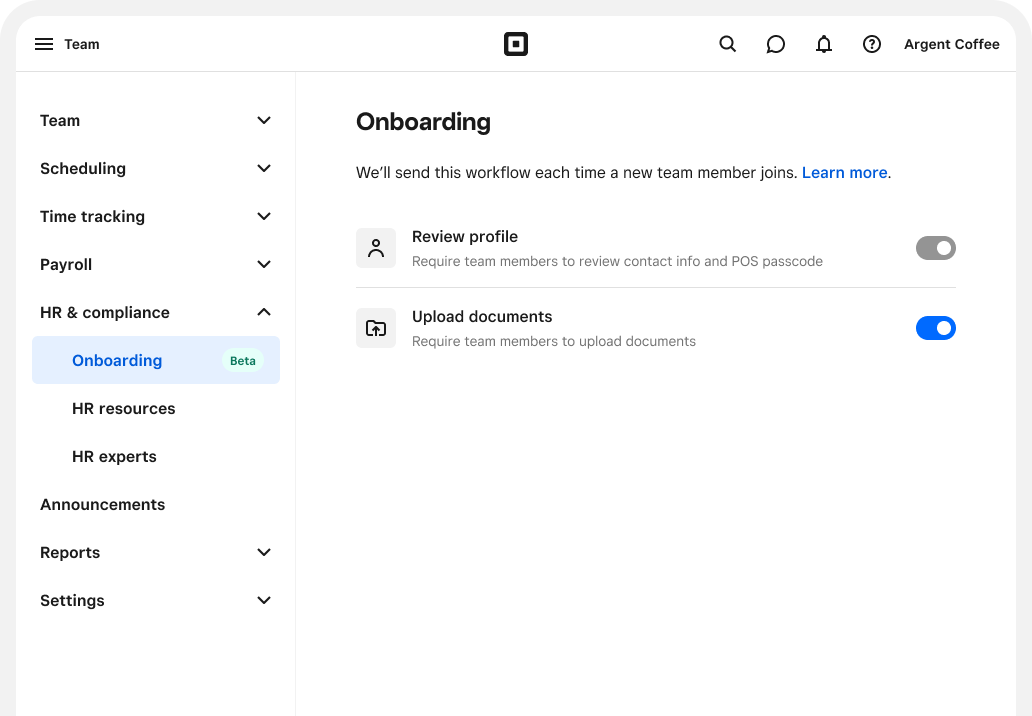Click the Learn more link
The height and width of the screenshot is (716, 1032).
[x=844, y=172]
